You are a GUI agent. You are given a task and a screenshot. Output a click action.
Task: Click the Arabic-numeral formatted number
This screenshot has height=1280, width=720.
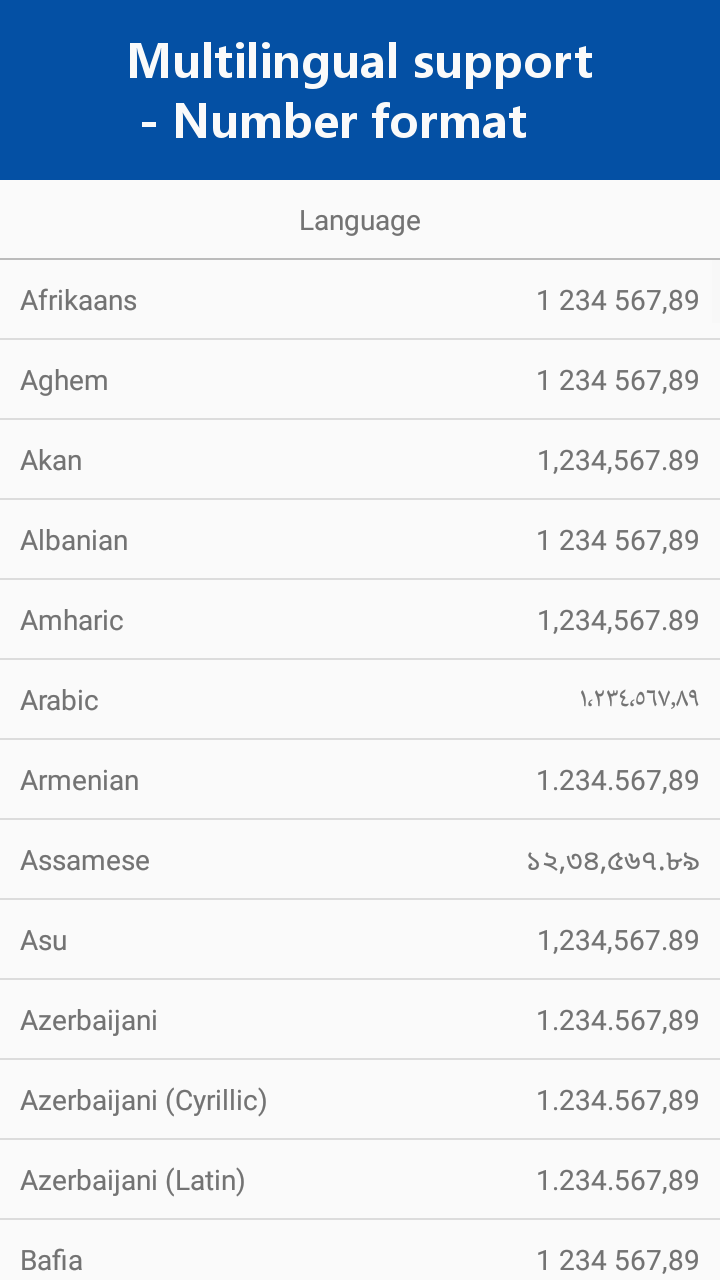coord(638,700)
